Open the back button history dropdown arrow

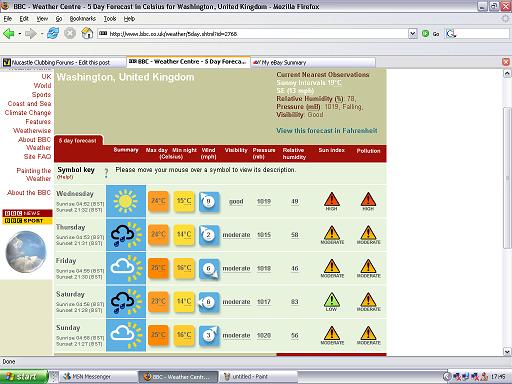(x=20, y=34)
